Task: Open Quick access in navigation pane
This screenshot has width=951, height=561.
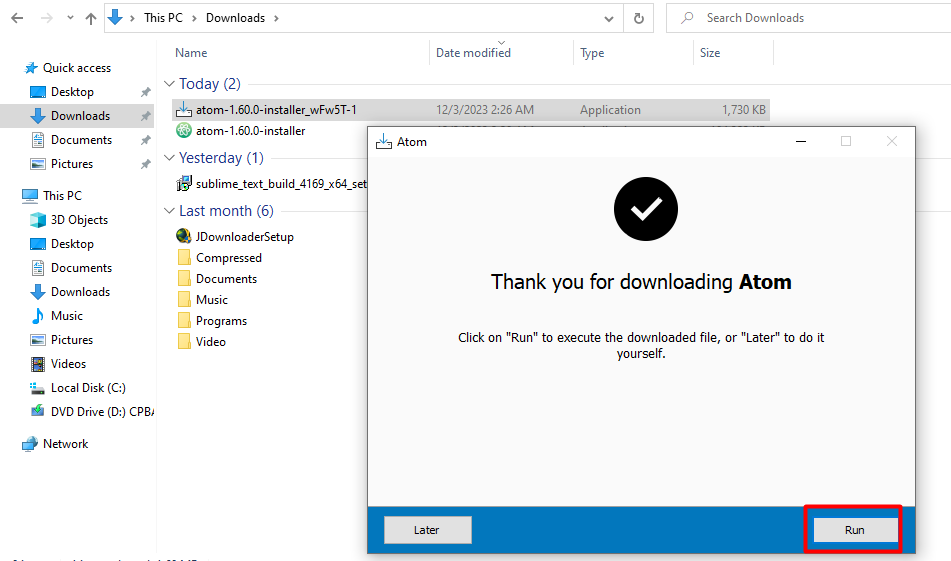Action: [76, 68]
